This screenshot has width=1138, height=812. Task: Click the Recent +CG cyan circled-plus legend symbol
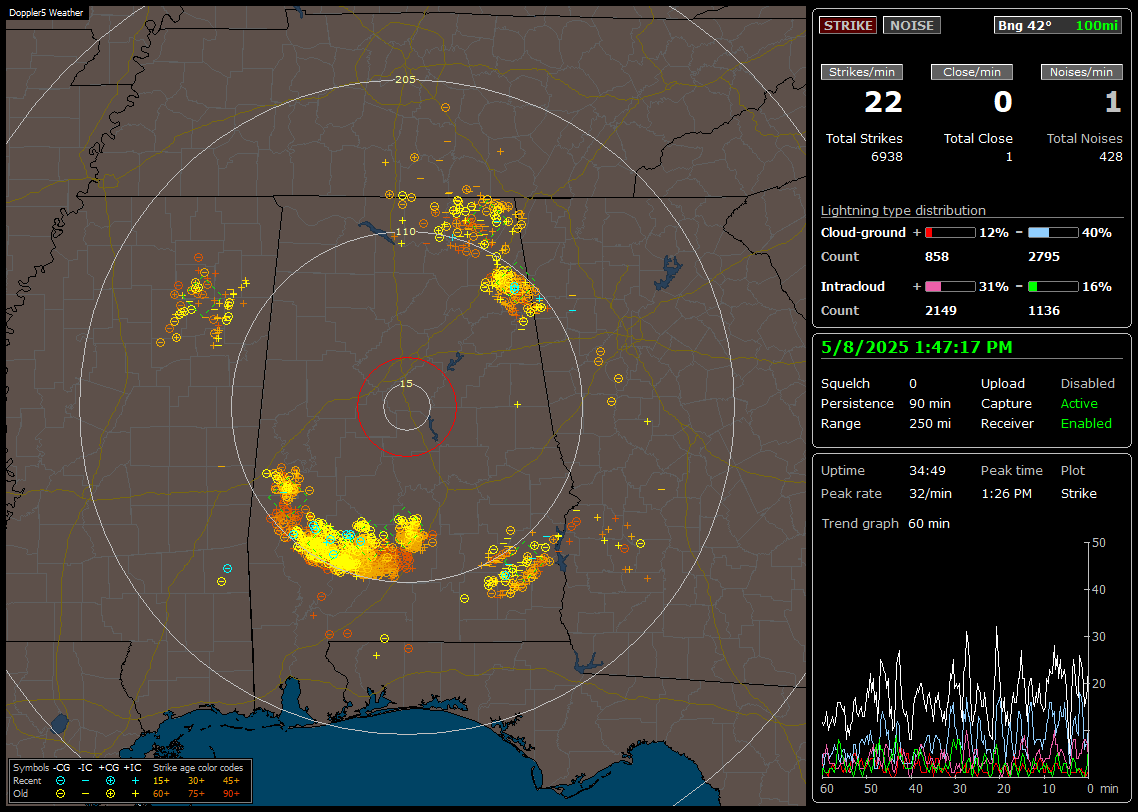click(110, 781)
